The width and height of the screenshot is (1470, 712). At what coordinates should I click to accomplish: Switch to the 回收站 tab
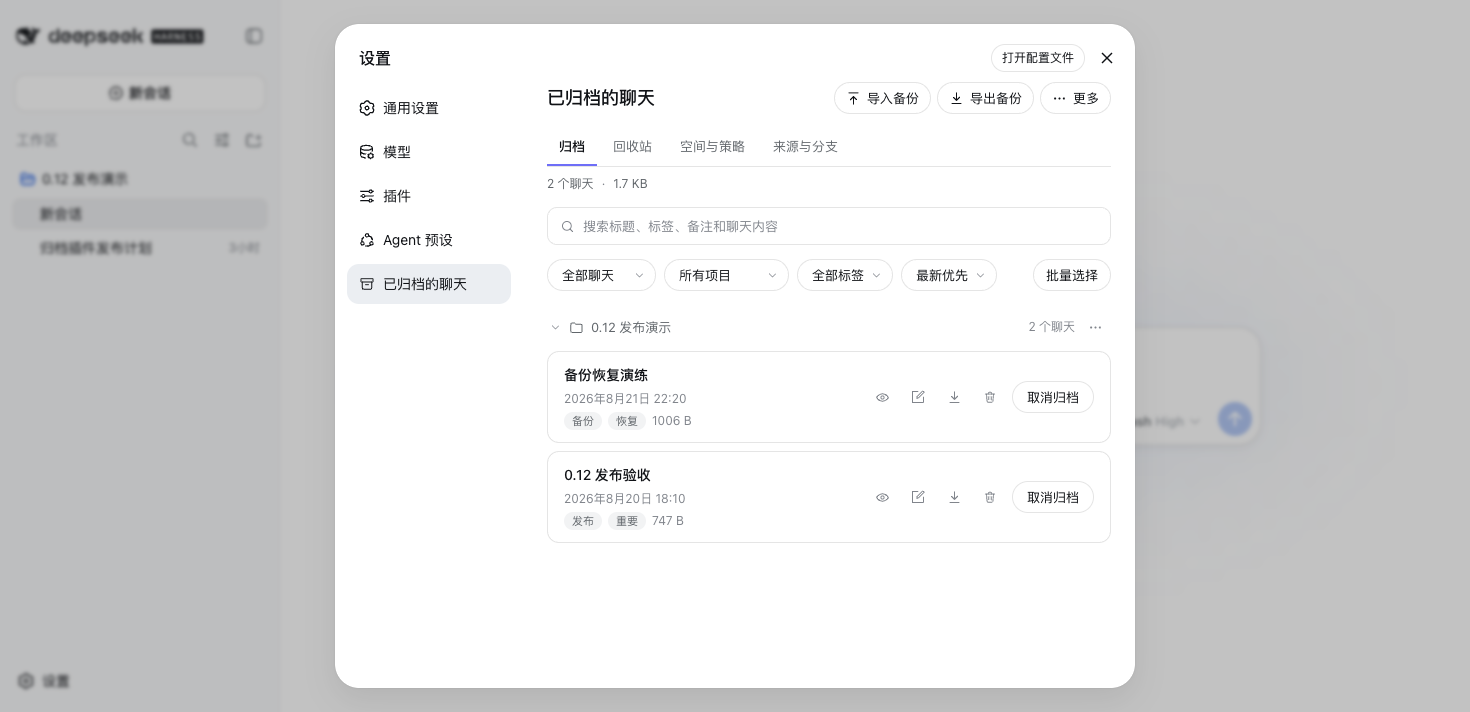(x=632, y=146)
